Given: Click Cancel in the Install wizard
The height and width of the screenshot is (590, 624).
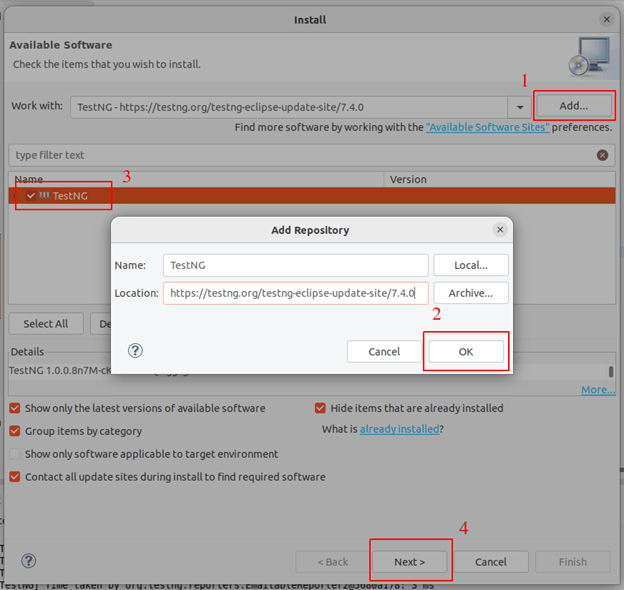Looking at the screenshot, I should (x=491, y=562).
